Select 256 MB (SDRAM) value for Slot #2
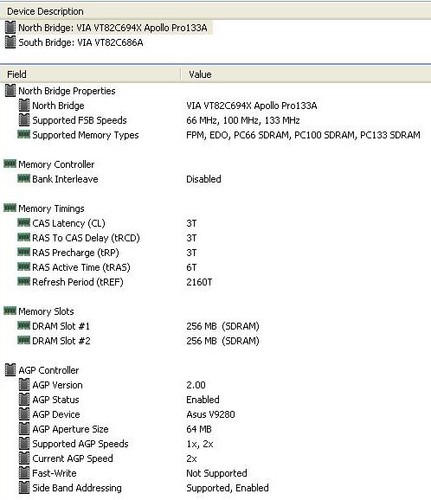This screenshot has height=500, width=431. tap(223, 341)
